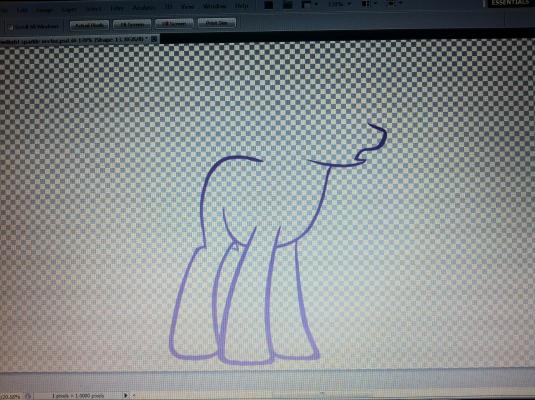Image resolution: width=535 pixels, height=400 pixels.
Task: Click the Print Size button
Action: click(x=217, y=23)
